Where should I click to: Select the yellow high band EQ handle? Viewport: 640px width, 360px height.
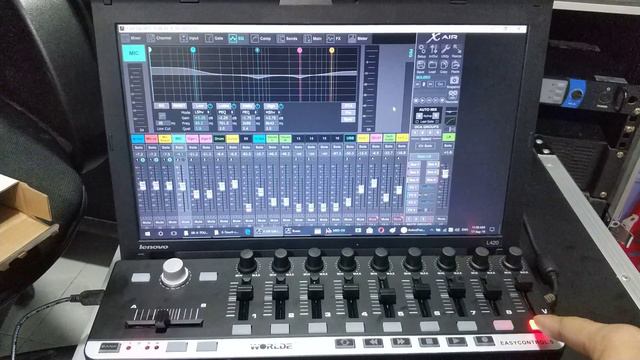click(332, 50)
